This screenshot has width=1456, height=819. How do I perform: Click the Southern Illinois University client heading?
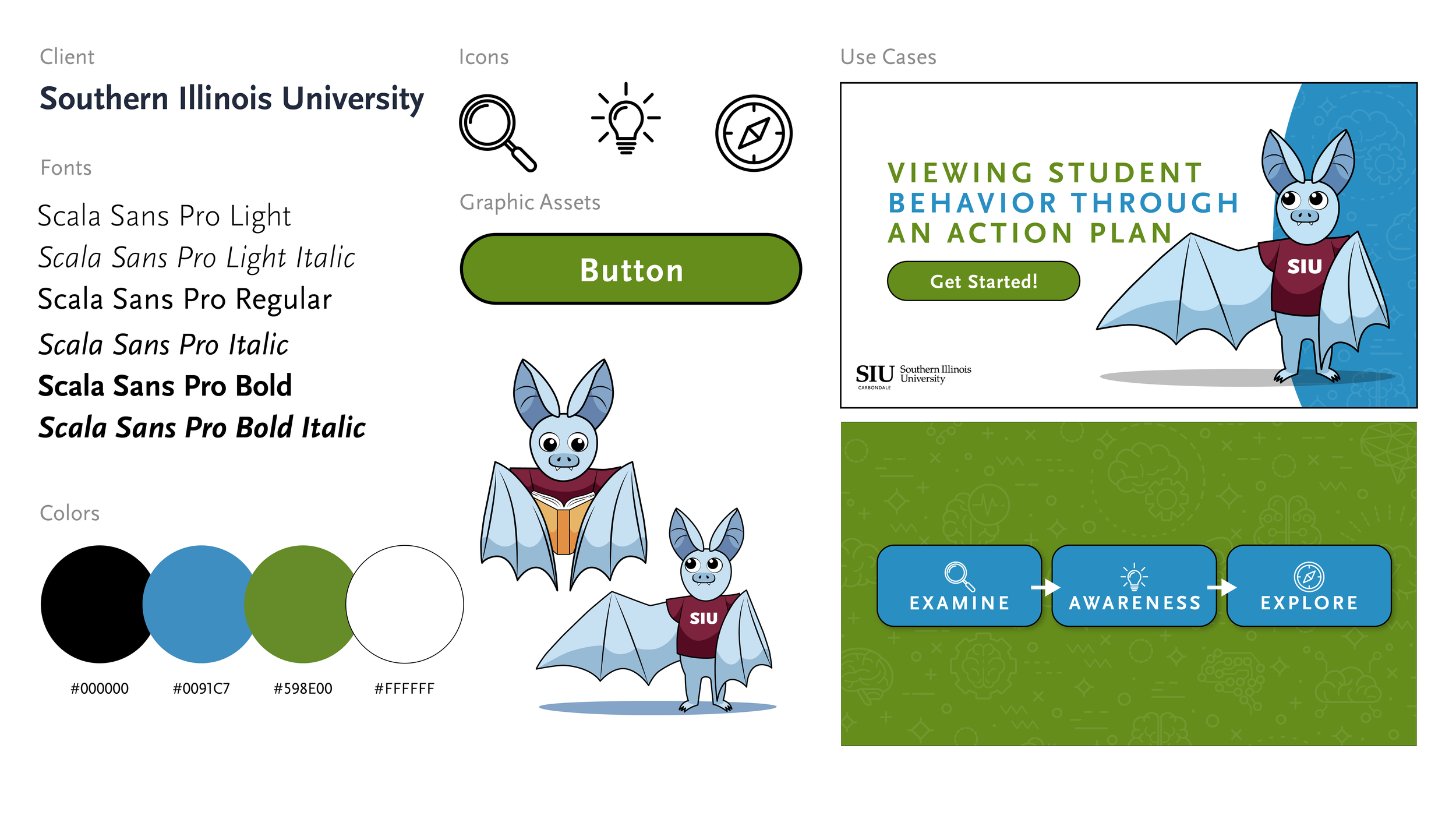point(232,99)
